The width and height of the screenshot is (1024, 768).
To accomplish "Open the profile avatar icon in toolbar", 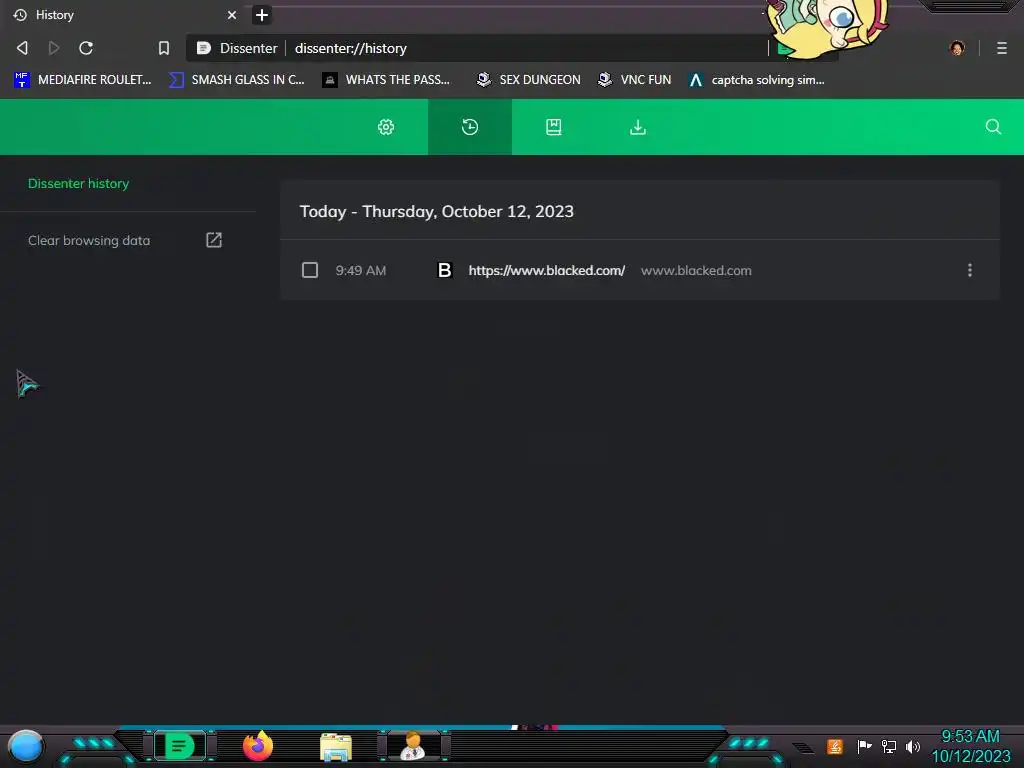I will [957, 48].
